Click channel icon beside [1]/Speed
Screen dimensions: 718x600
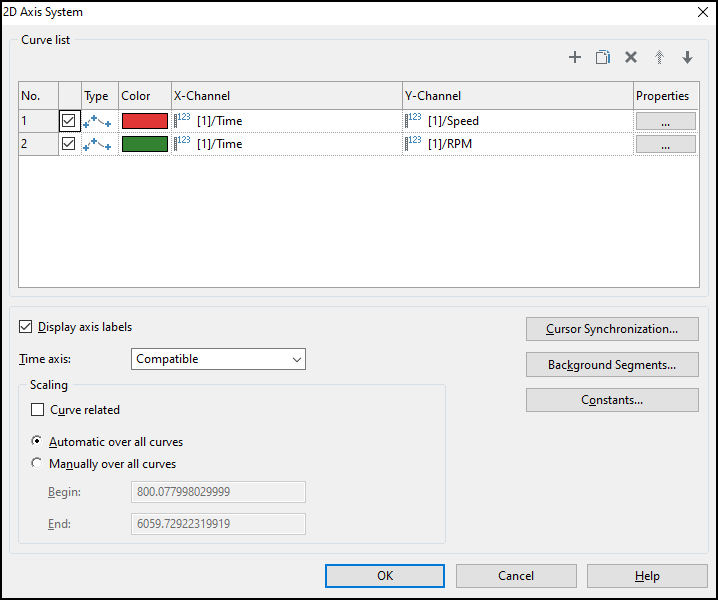click(x=413, y=121)
